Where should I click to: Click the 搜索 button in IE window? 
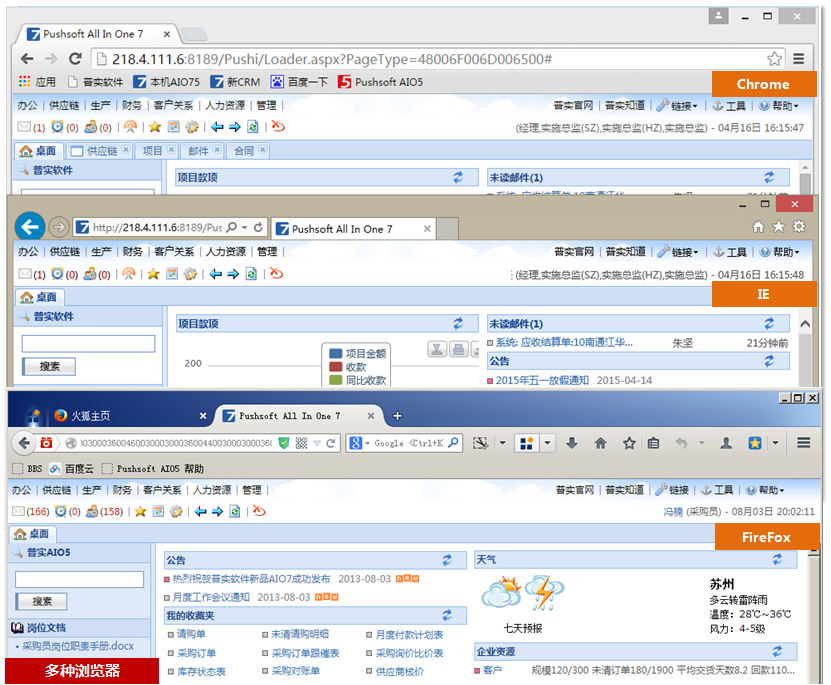(49, 366)
